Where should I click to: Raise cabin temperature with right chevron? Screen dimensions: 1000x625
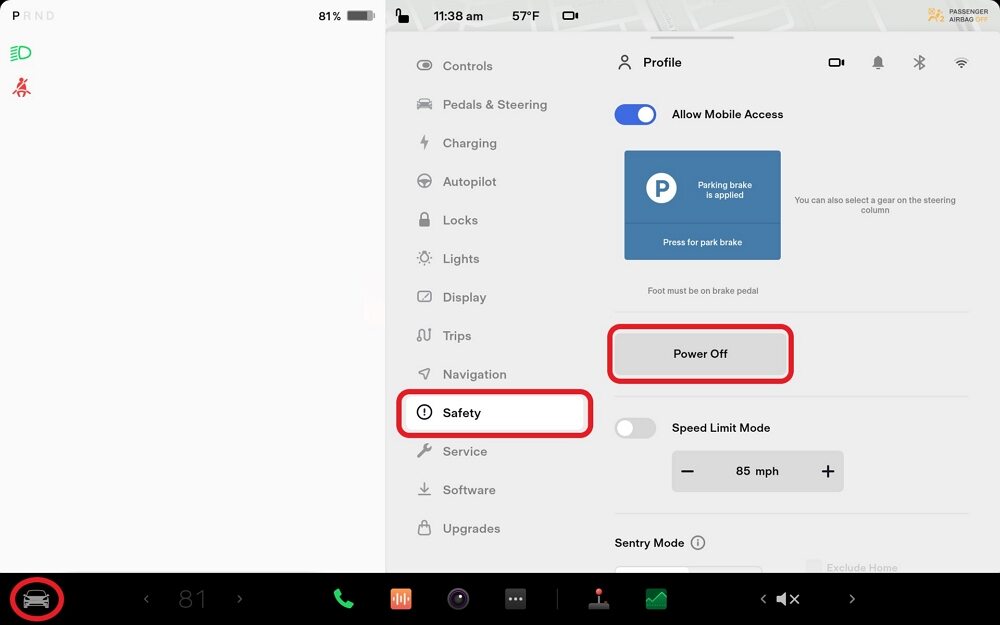(239, 599)
